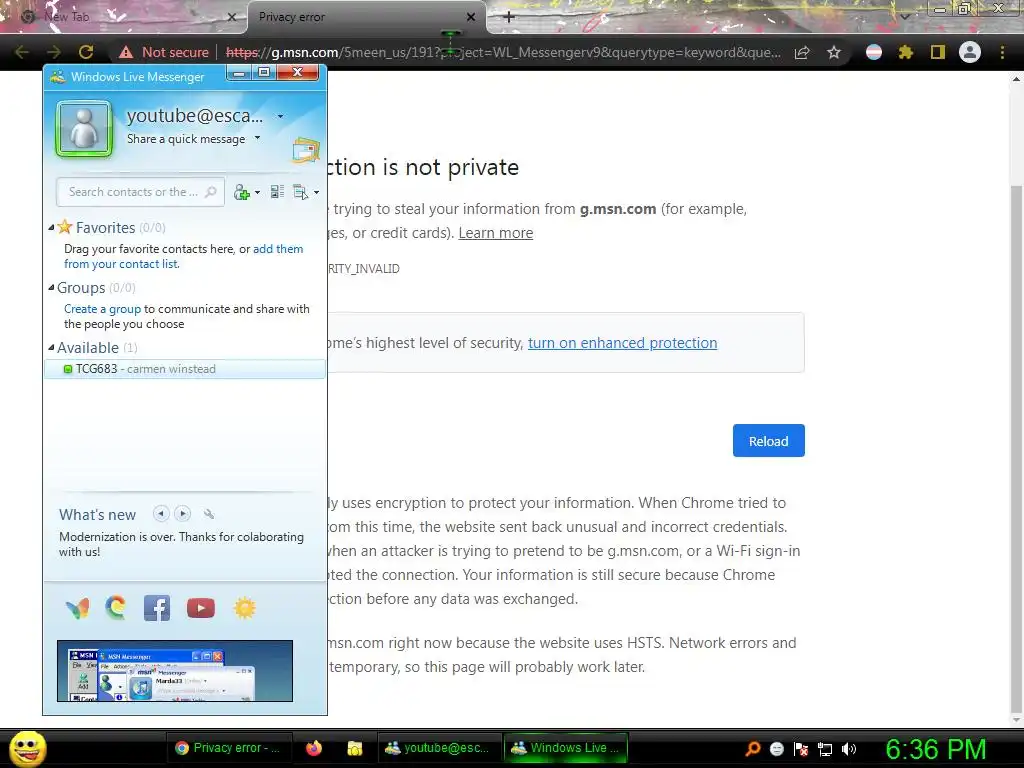This screenshot has width=1024, height=768.
Task: Show previous What's new item
Action: point(161,514)
